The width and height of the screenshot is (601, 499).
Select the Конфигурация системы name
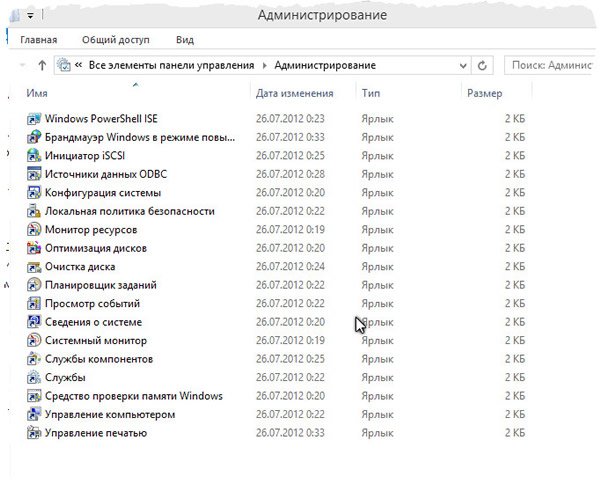tap(103, 192)
